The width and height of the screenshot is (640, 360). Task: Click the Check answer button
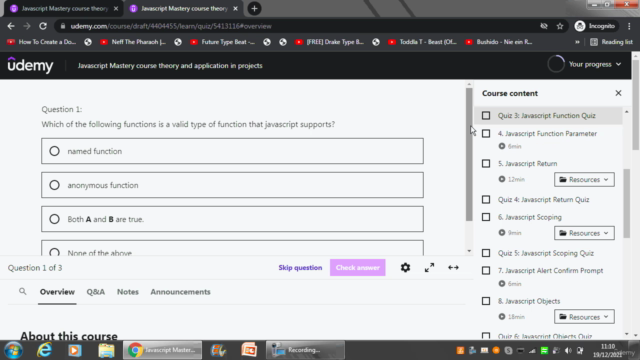(x=358, y=268)
